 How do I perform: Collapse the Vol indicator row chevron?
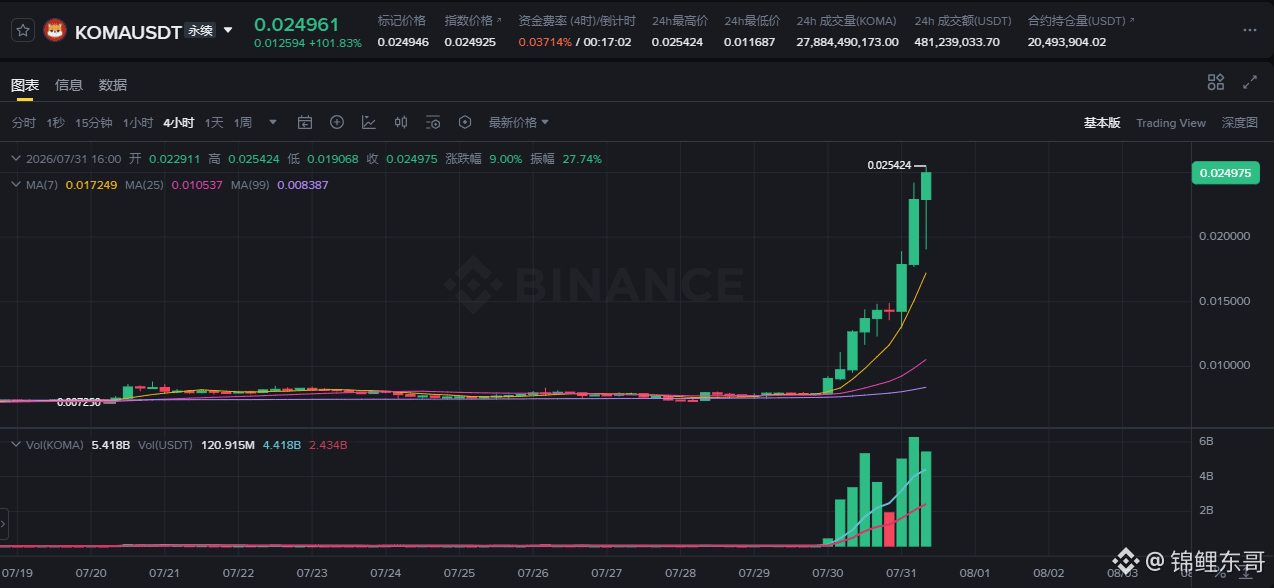pos(15,444)
